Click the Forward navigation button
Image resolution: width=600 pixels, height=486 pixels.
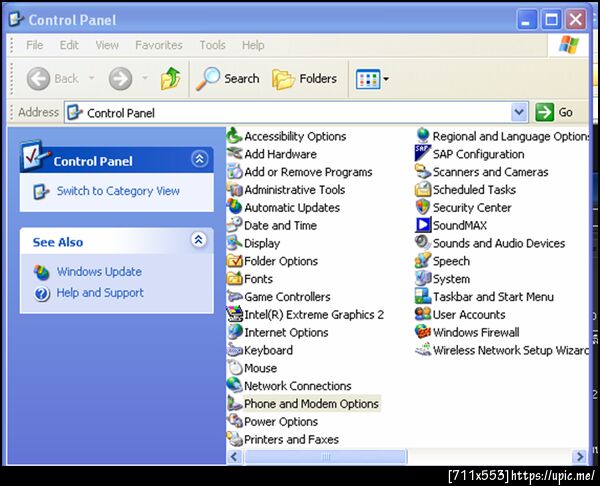pyautogui.click(x=120, y=78)
